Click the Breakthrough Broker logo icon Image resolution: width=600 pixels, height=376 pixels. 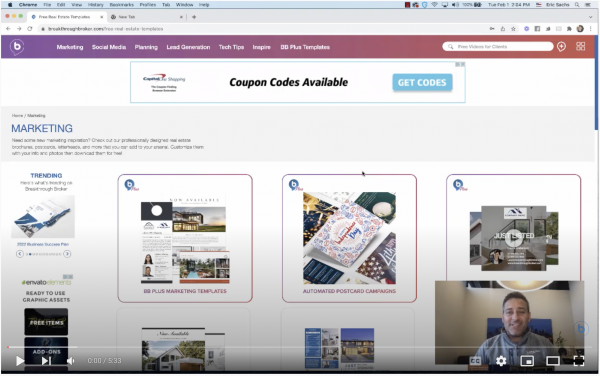coord(17,47)
